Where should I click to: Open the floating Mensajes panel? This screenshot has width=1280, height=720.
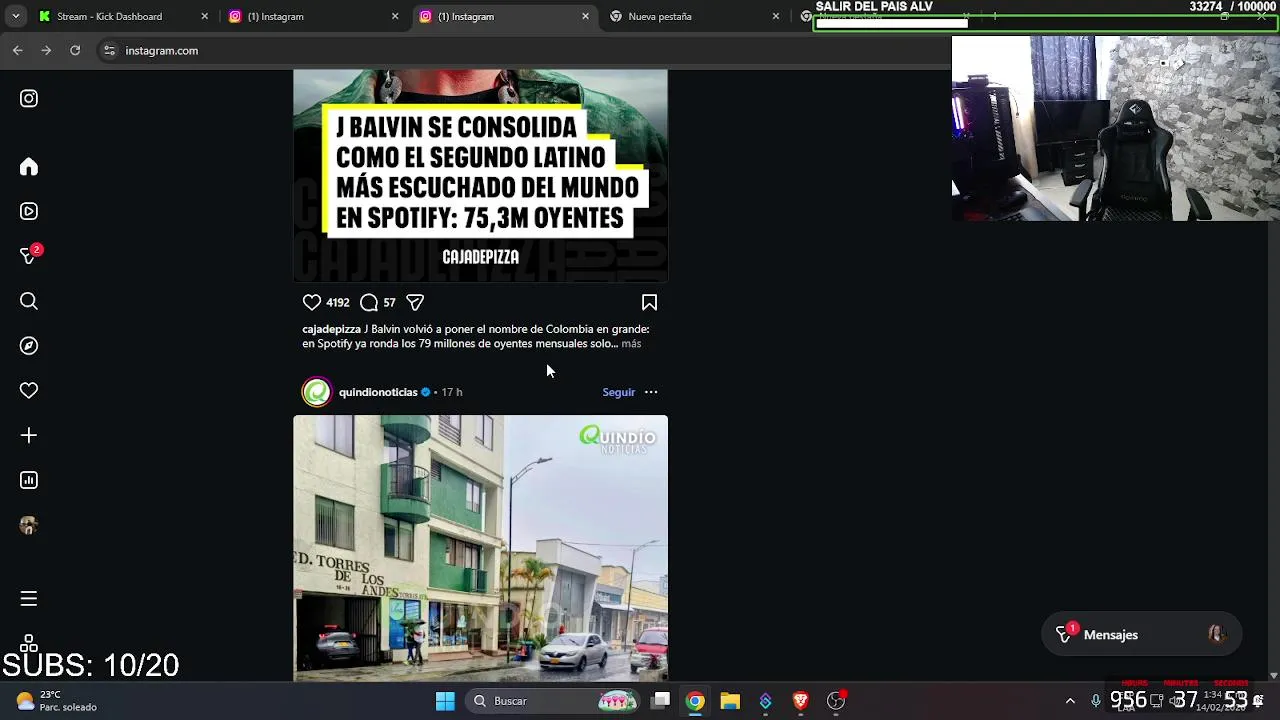tap(1141, 635)
